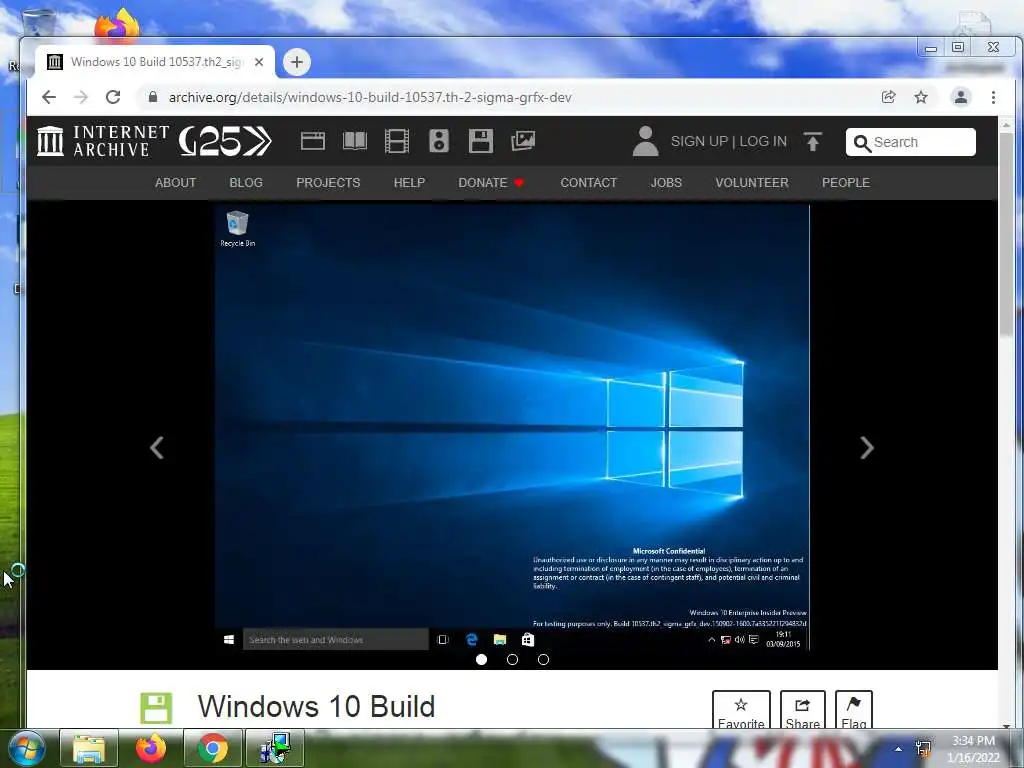
Task: Click the Chrome back arrow
Action: point(49,97)
